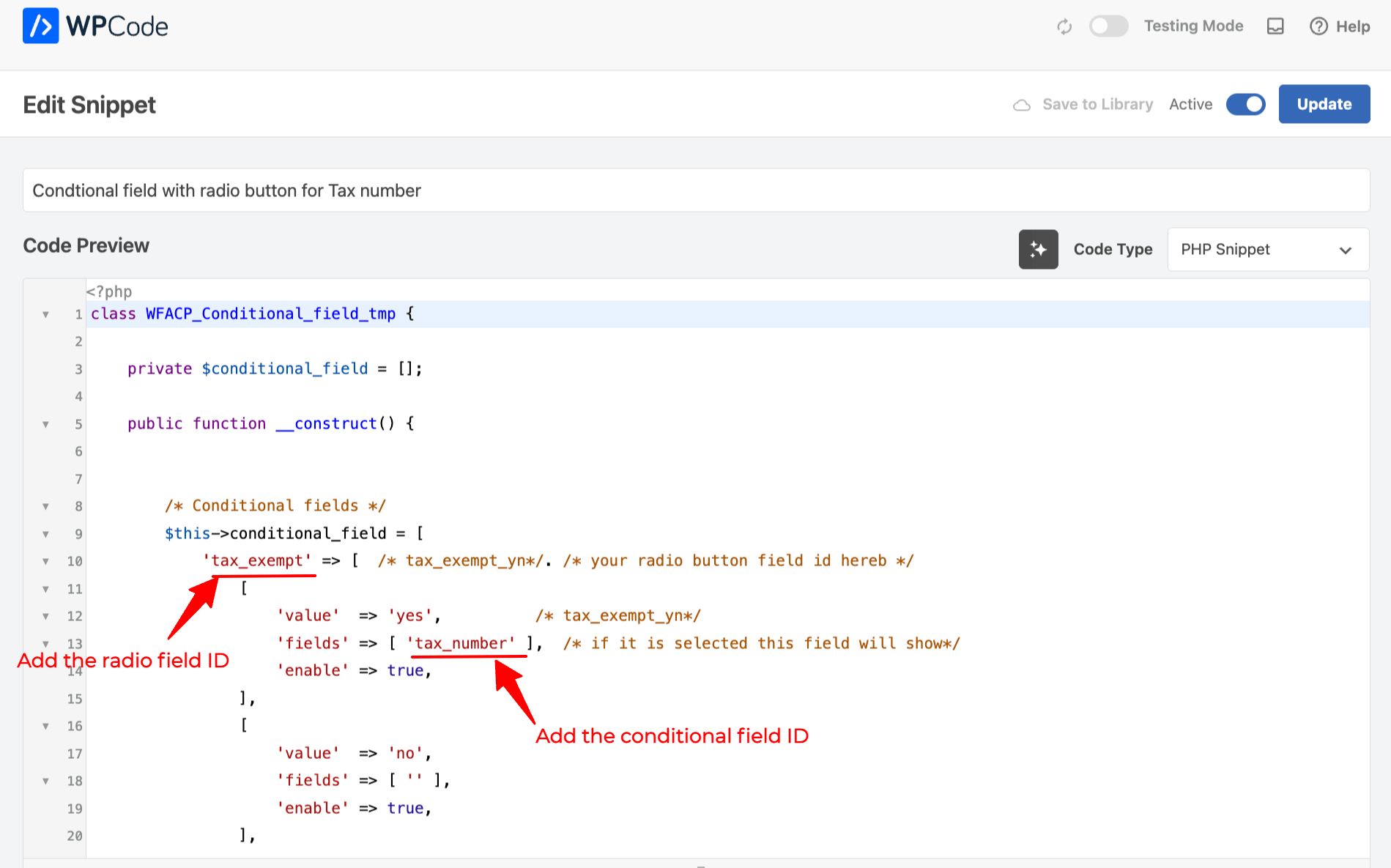Place cursor on the 'tax_number' string in code
1391x868 pixels.
[461, 643]
